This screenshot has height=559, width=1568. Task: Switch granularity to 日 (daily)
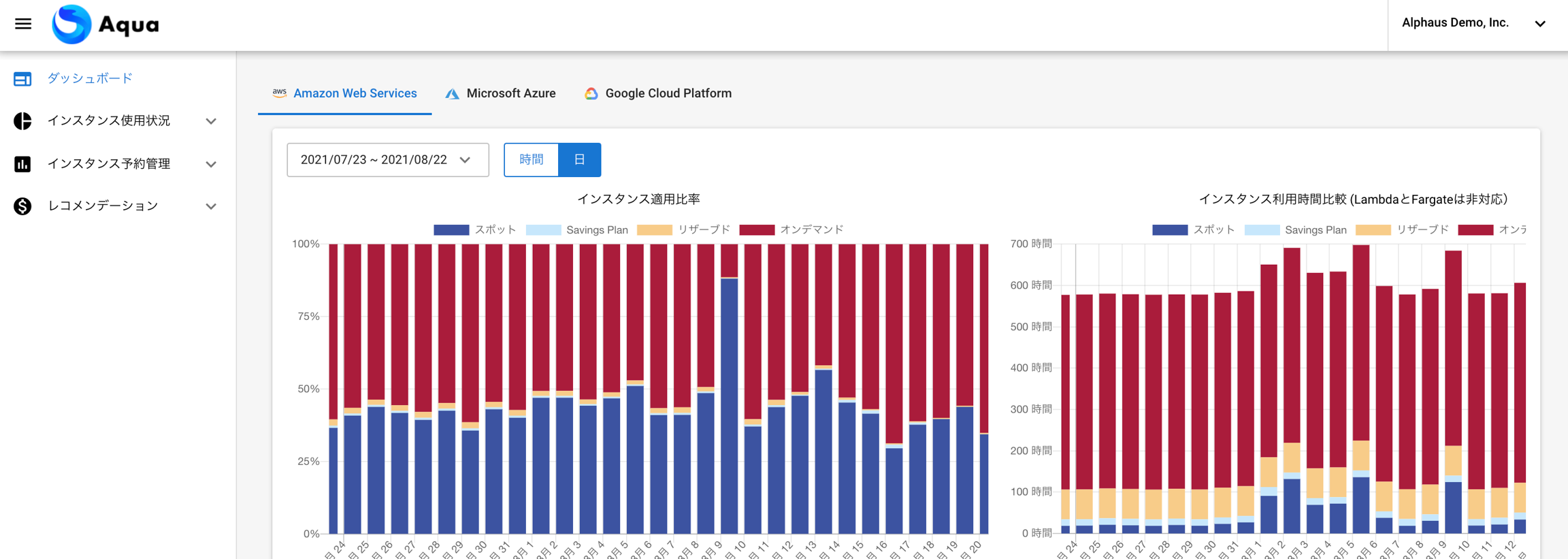[579, 160]
